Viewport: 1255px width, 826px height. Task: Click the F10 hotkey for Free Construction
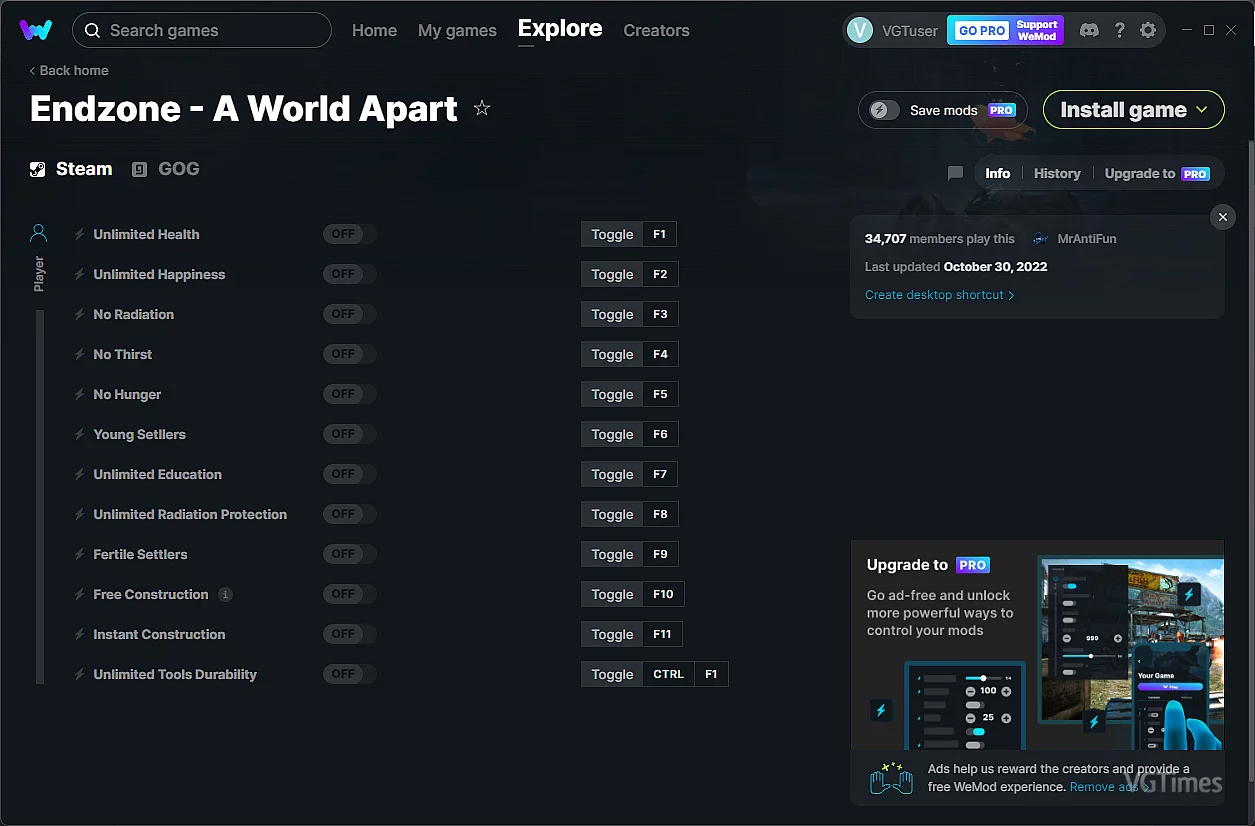663,594
